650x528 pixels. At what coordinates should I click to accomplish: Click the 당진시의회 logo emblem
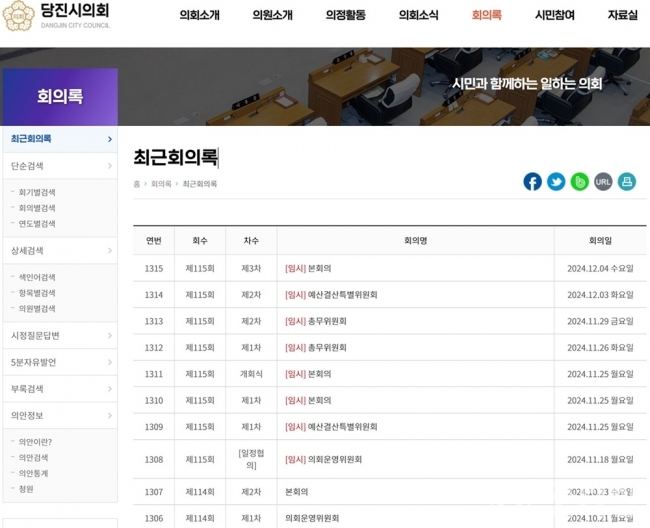[x=17, y=16]
